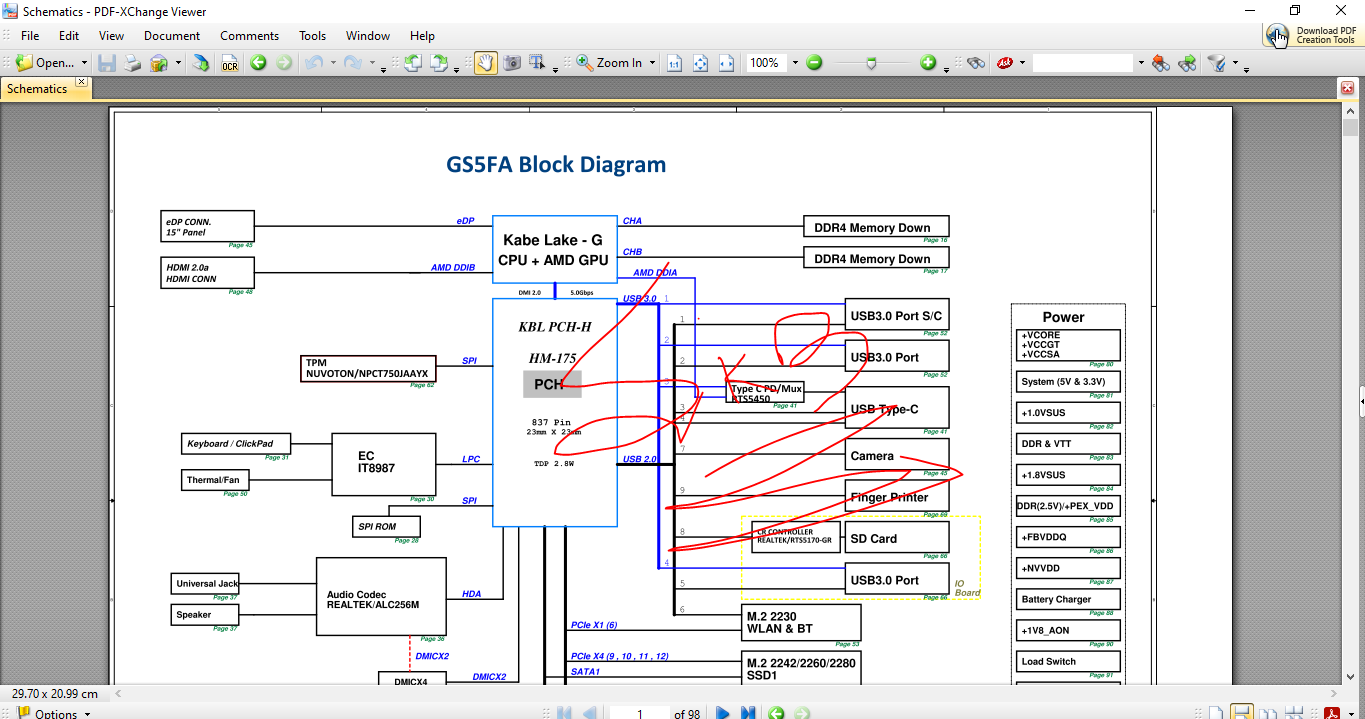Open the Window menu
This screenshot has width=1365, height=719.
(x=368, y=35)
